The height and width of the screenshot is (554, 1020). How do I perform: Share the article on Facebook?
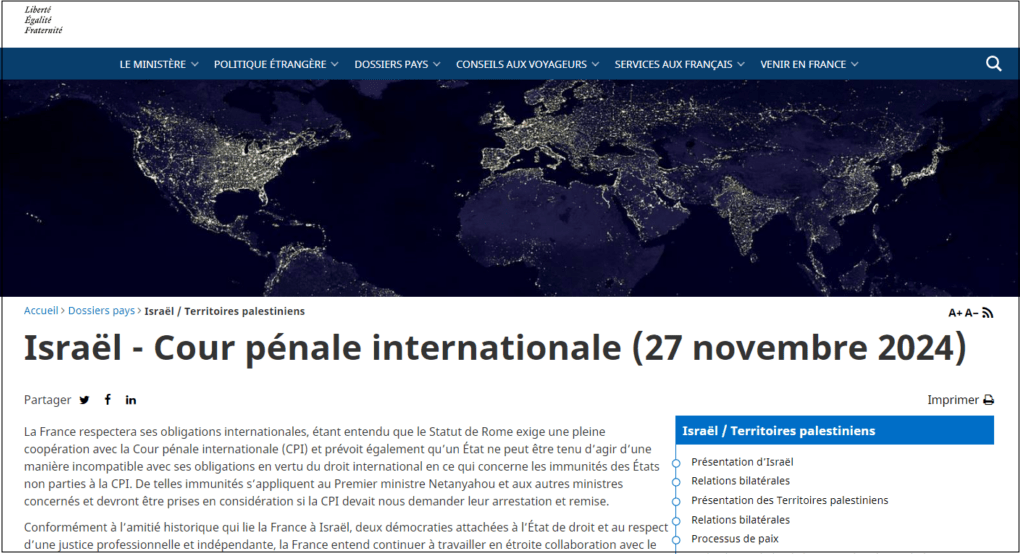[x=108, y=399]
